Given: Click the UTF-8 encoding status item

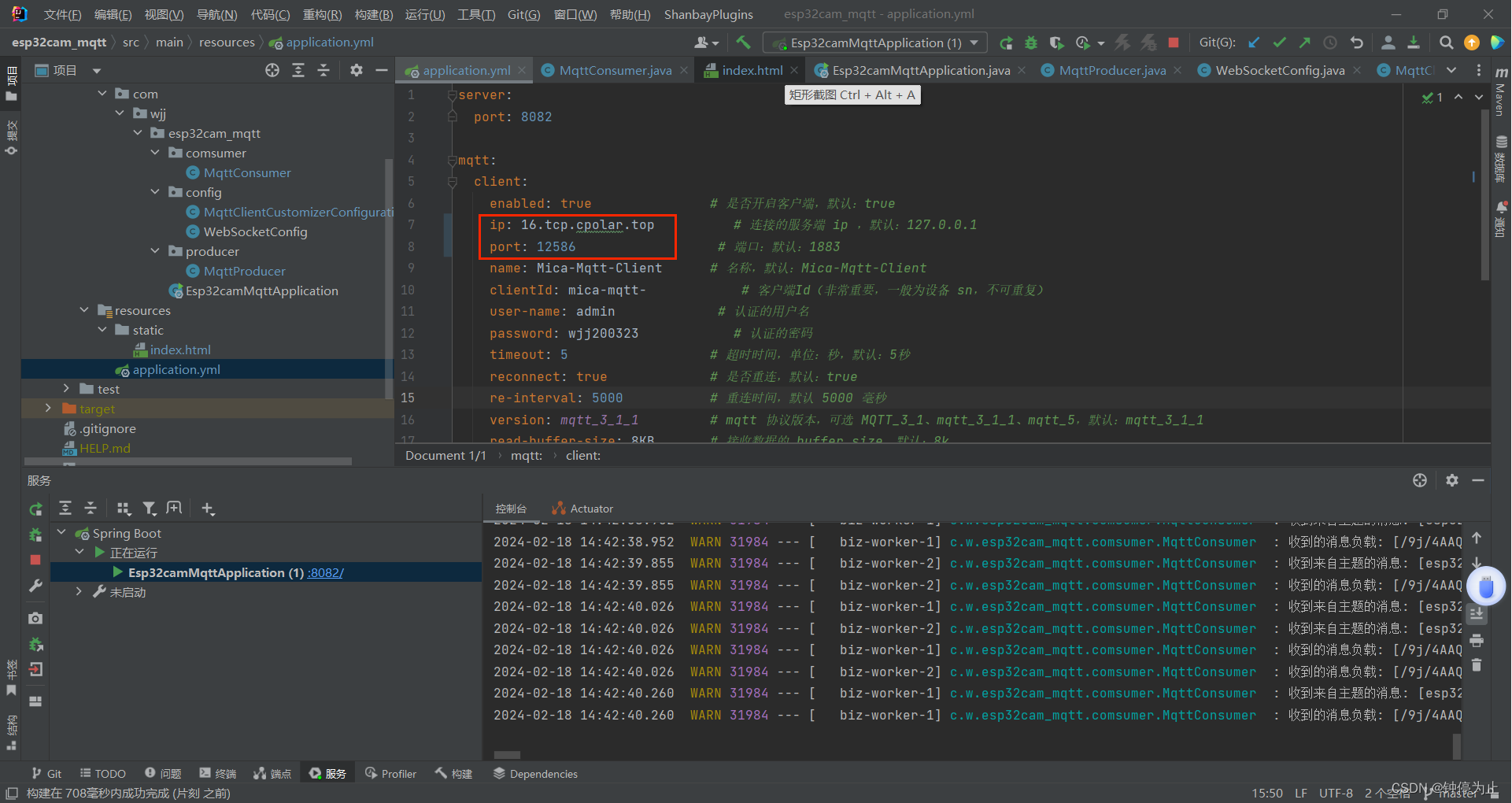Looking at the screenshot, I should tap(1336, 793).
